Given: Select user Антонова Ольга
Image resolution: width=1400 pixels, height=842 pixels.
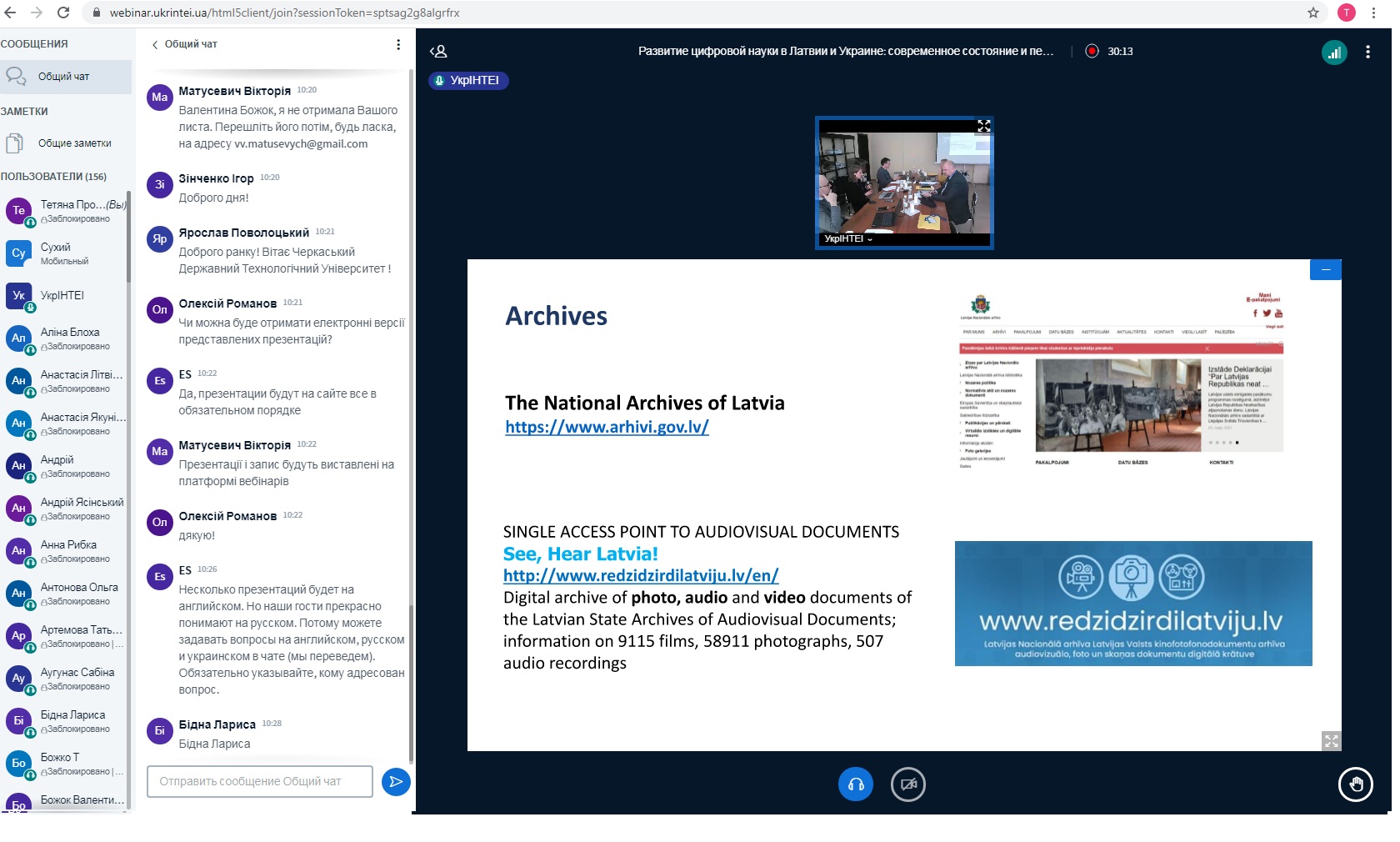Looking at the screenshot, I should [x=63, y=594].
